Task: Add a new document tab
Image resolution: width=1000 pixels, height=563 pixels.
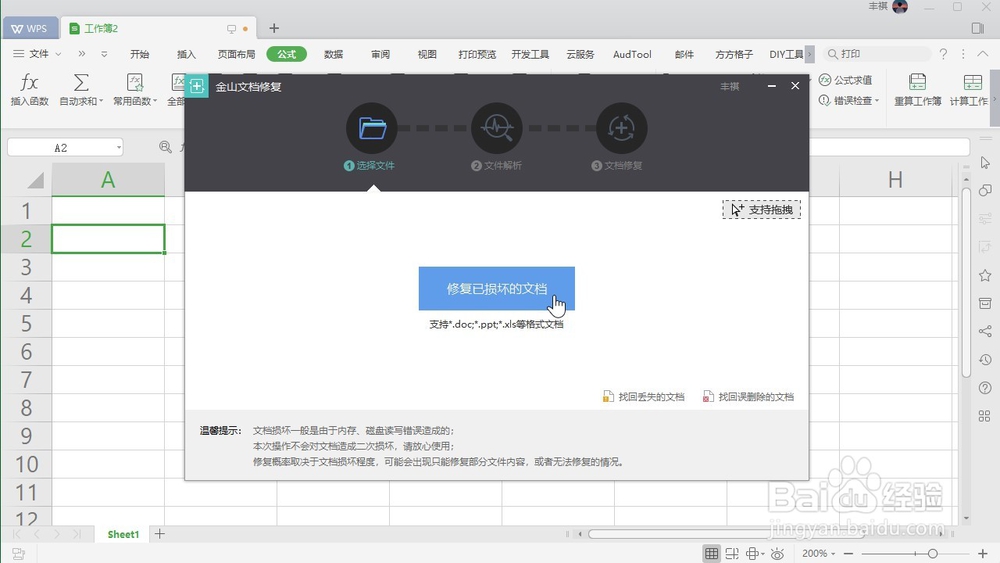Action: pos(274,29)
